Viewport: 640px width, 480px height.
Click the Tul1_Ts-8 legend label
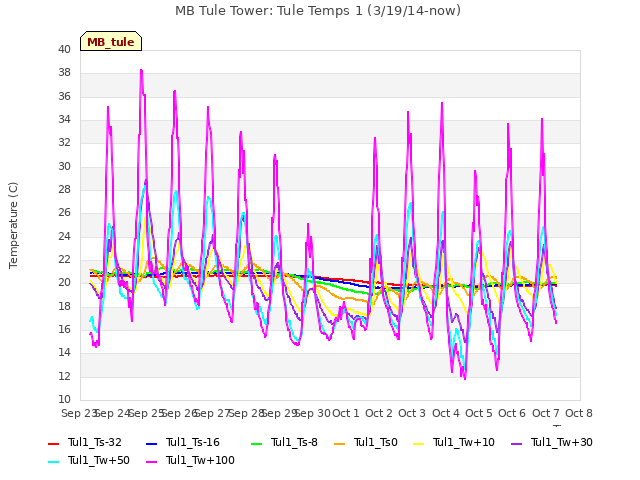294,442
